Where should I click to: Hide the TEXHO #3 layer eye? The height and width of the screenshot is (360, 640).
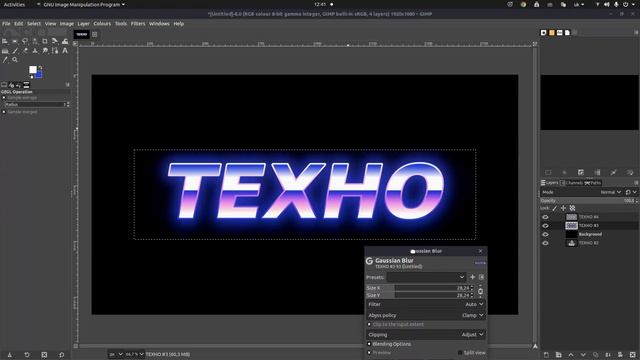[x=545, y=226]
